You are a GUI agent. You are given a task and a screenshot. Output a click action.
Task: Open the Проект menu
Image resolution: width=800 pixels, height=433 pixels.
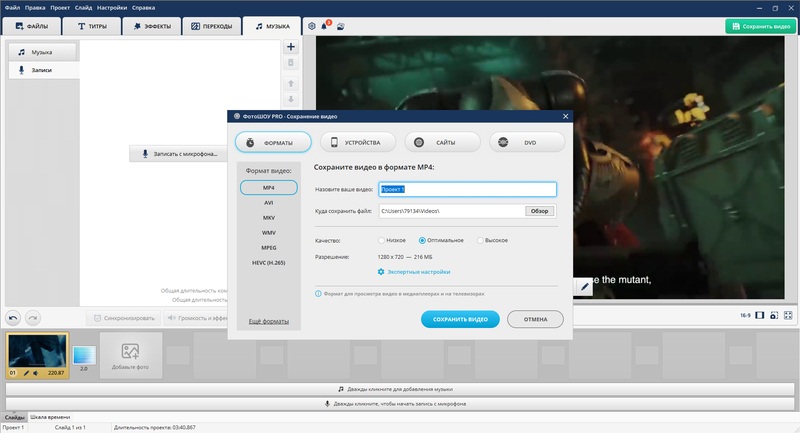[x=60, y=8]
